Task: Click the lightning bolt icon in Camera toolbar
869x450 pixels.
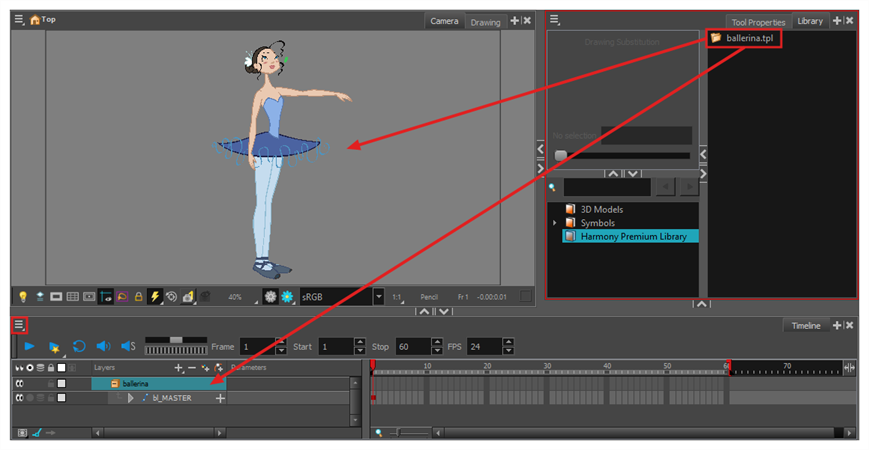Action: coord(154,297)
